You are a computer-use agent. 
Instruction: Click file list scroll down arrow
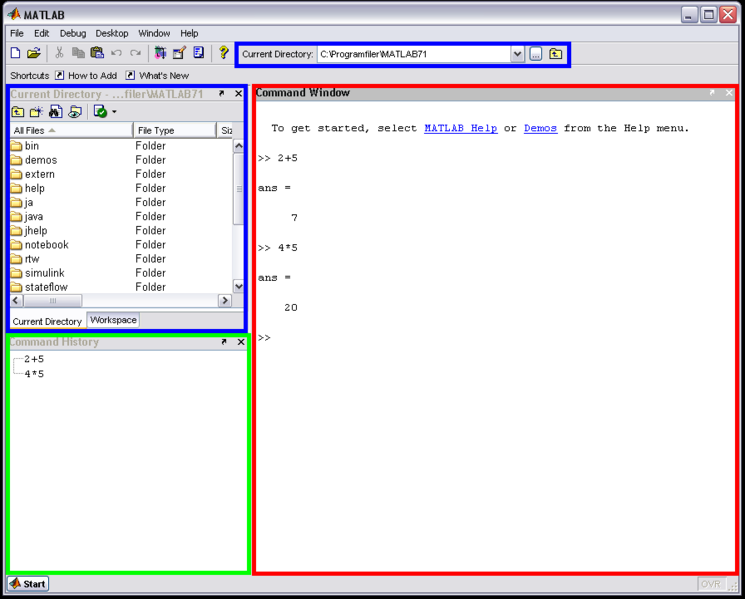click(239, 286)
